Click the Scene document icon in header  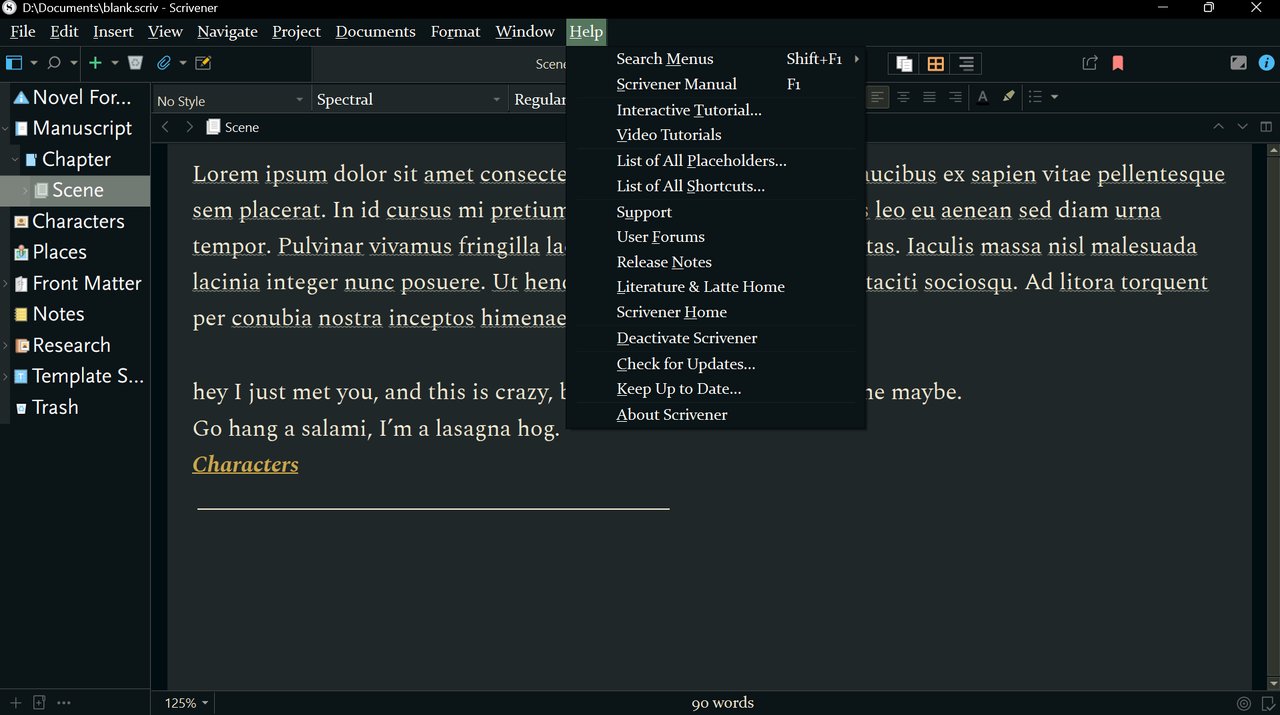coord(213,127)
